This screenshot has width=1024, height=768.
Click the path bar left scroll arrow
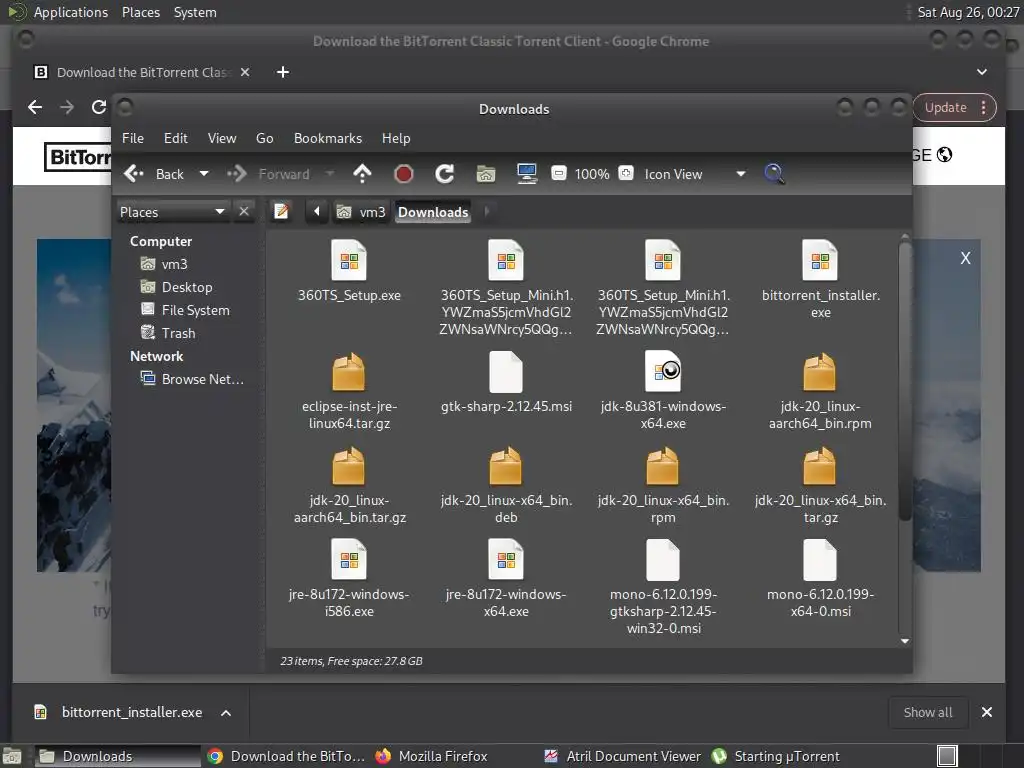317,212
